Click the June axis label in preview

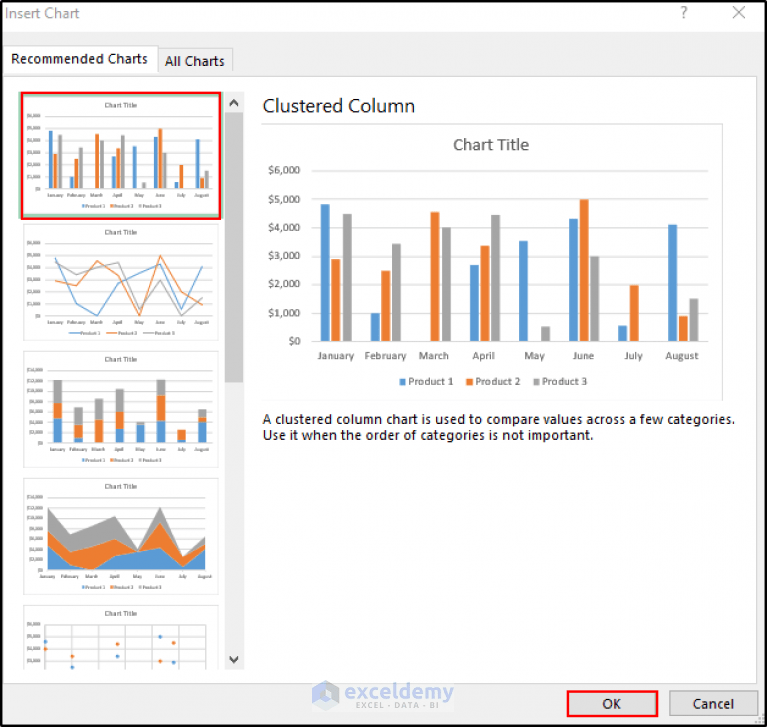tap(583, 356)
